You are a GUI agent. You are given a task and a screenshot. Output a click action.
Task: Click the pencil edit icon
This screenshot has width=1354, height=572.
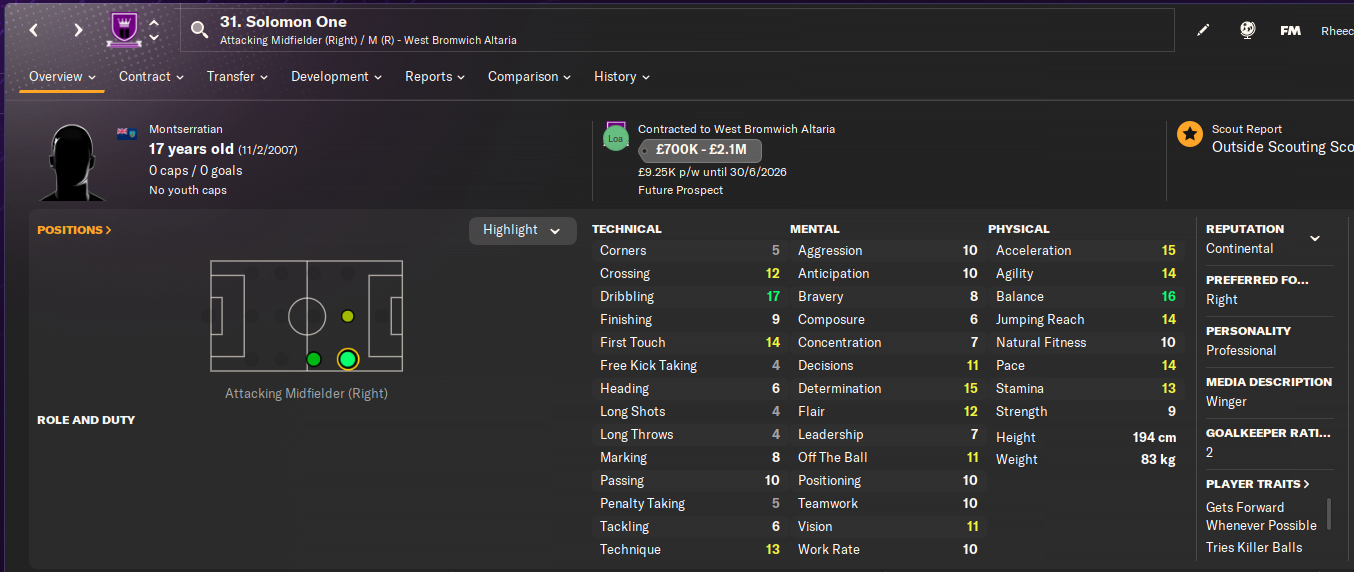point(1203,30)
